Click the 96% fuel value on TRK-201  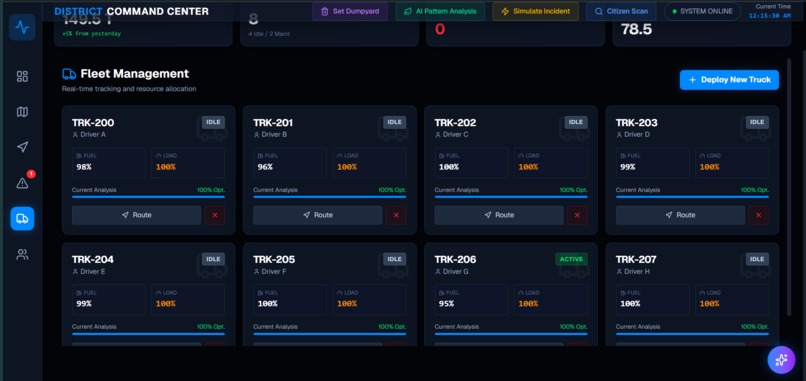(265, 167)
